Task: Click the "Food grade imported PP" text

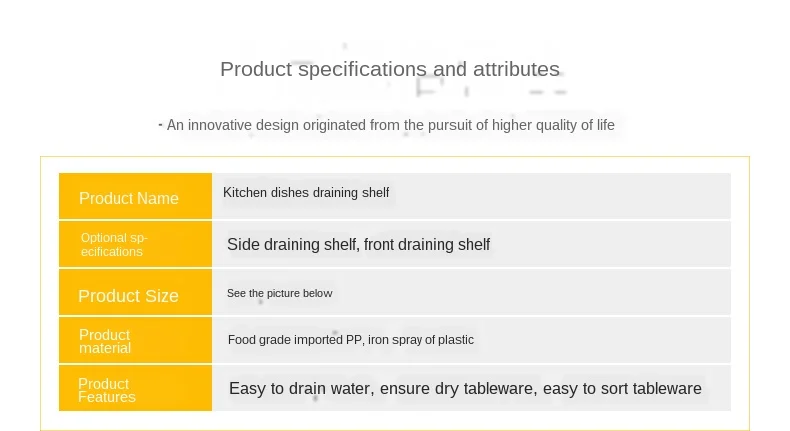Action: [x=294, y=340]
